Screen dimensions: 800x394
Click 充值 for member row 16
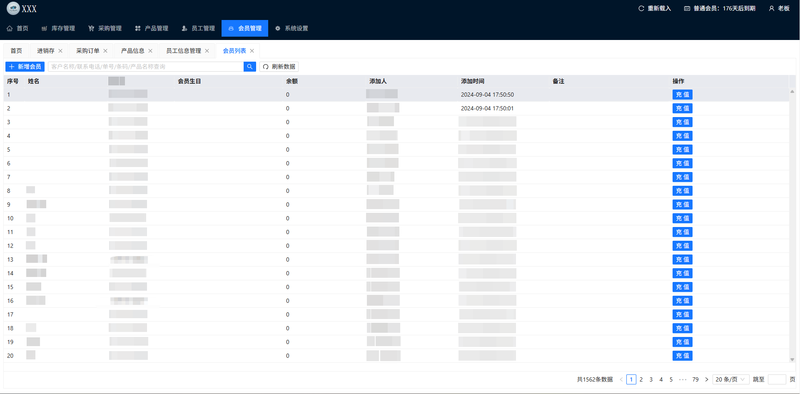[x=682, y=301]
